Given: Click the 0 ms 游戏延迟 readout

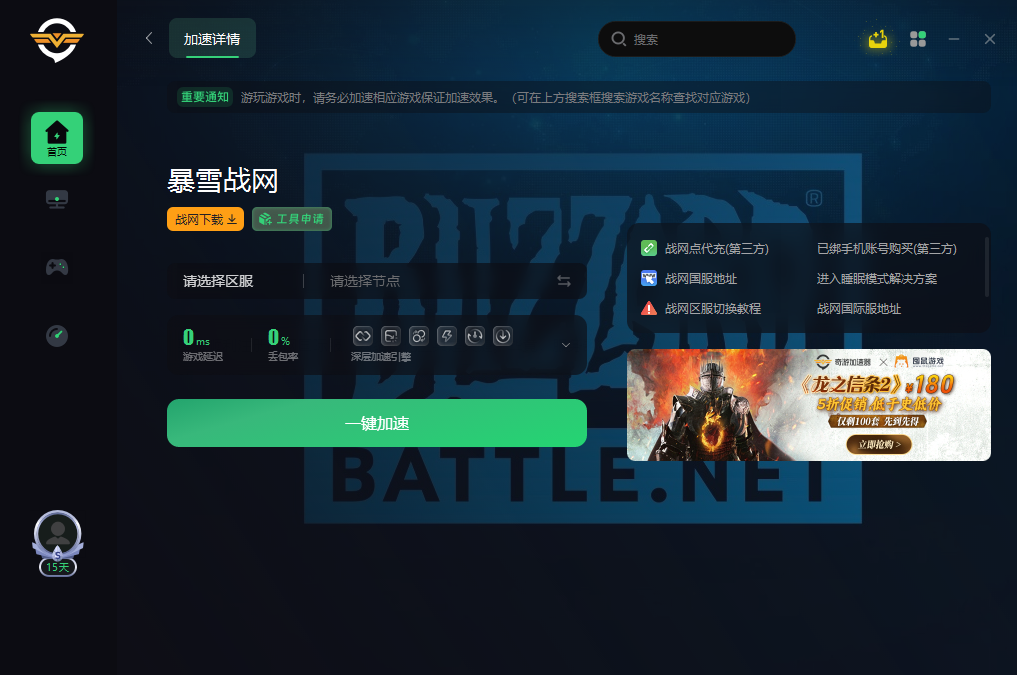Looking at the screenshot, I should point(202,344).
